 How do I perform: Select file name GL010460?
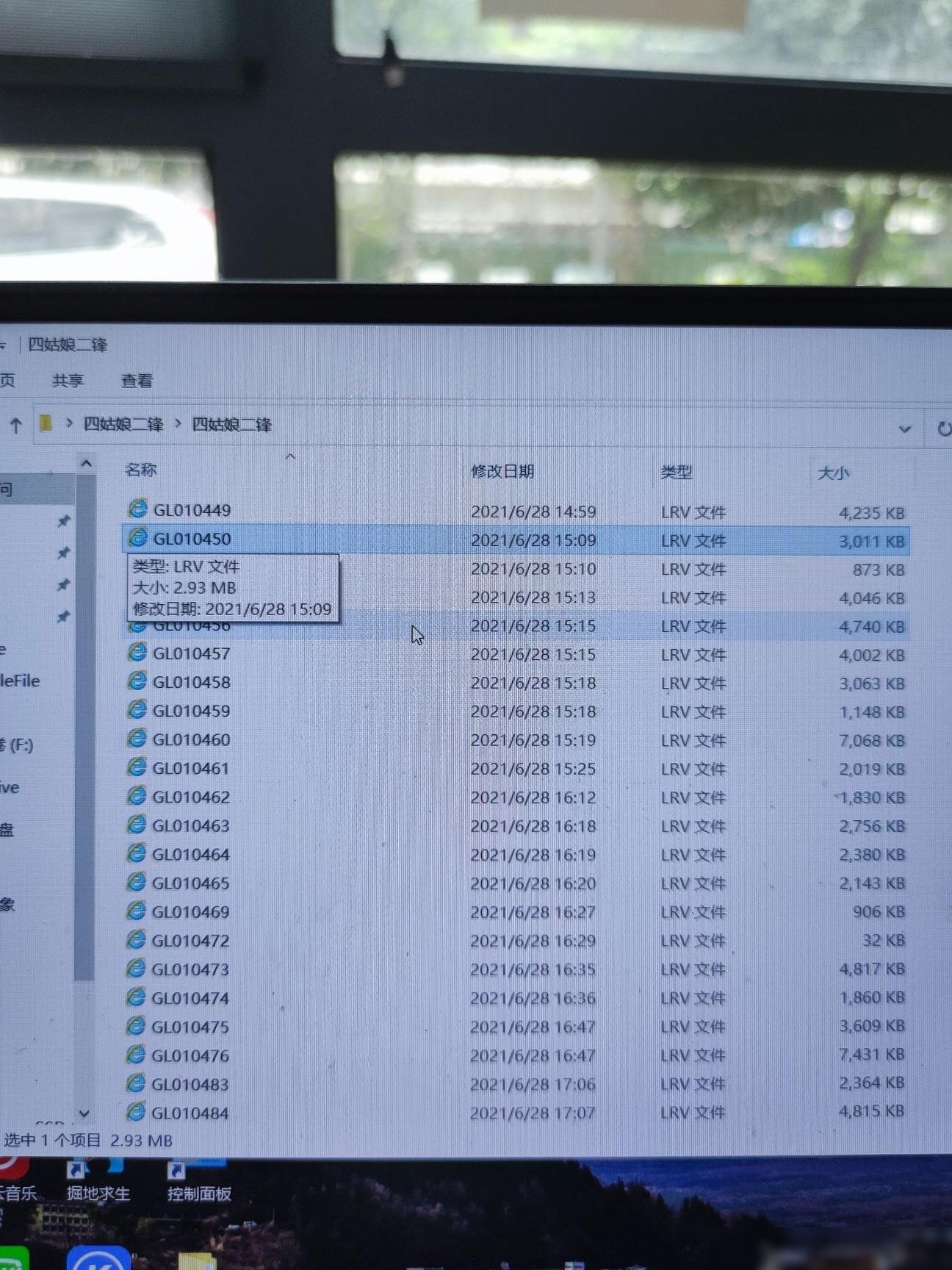191,739
